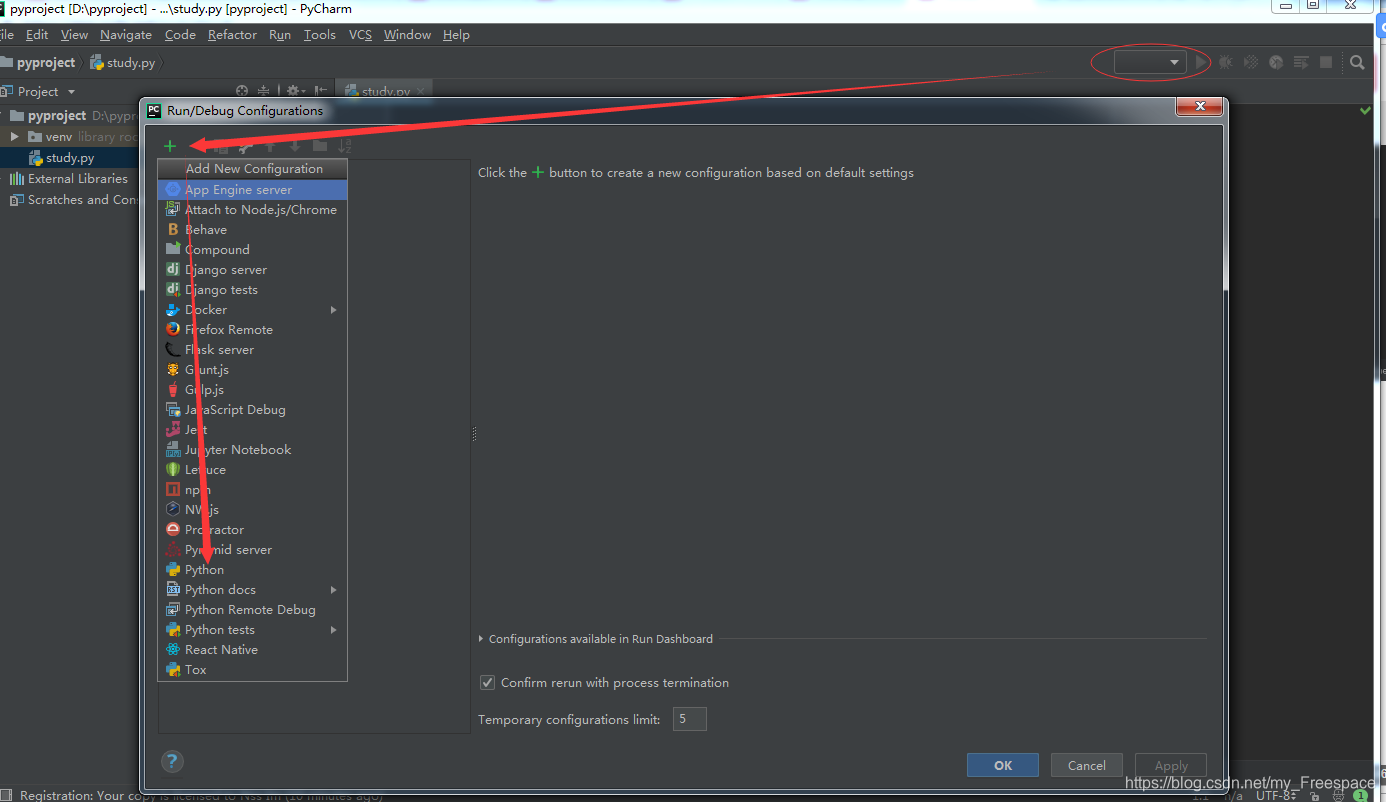
Task: Choose Gulp.js configuration type
Action: (x=252, y=389)
